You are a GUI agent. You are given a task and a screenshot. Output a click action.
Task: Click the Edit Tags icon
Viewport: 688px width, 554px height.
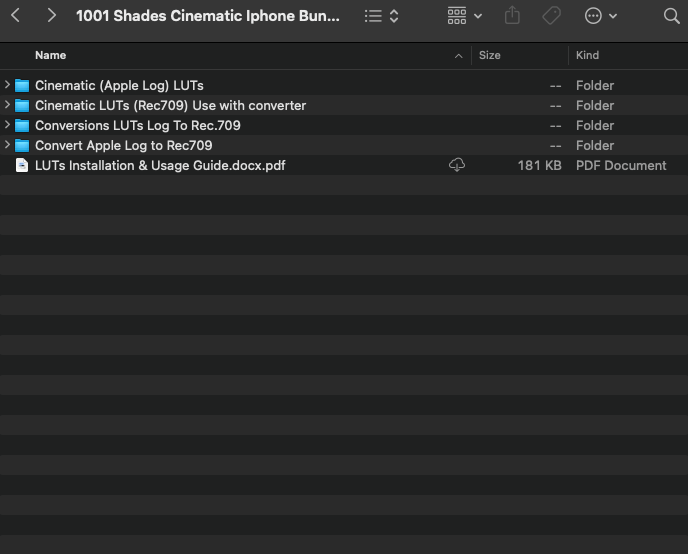[551, 16]
